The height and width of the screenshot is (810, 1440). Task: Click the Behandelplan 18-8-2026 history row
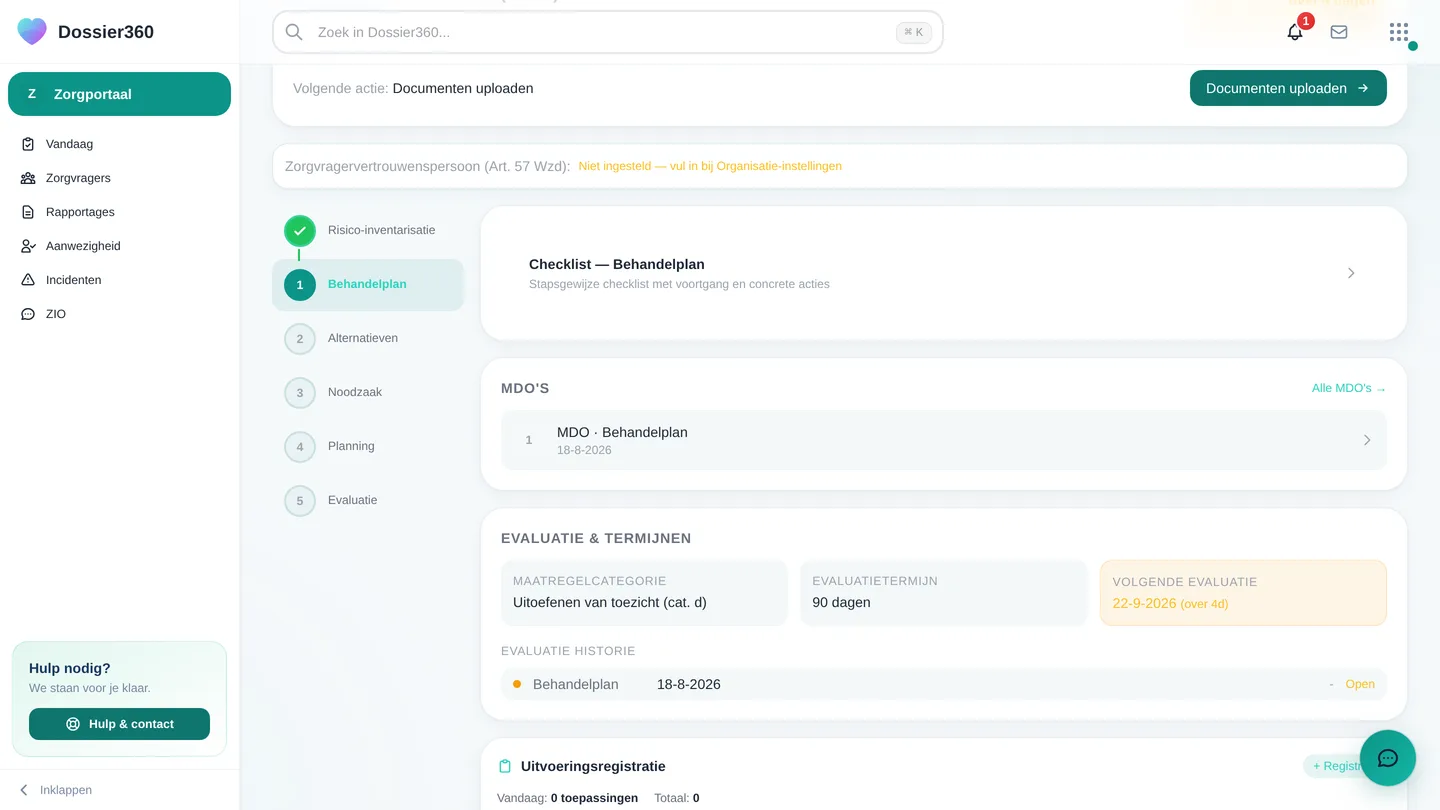pyautogui.click(x=944, y=684)
